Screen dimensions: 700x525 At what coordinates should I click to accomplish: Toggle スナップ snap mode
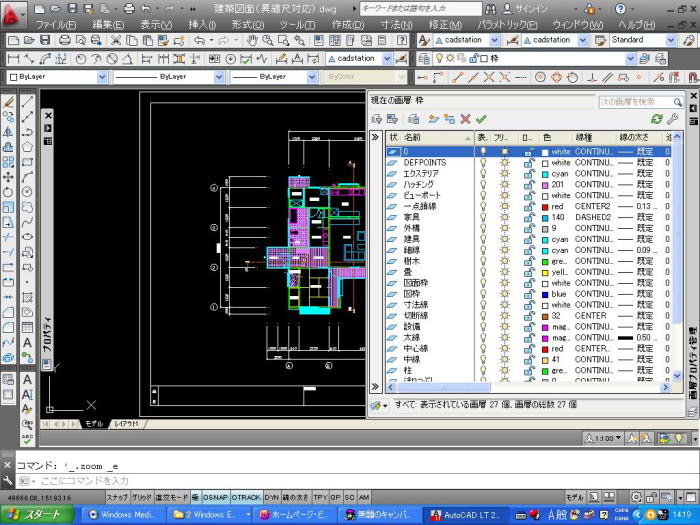click(x=117, y=497)
